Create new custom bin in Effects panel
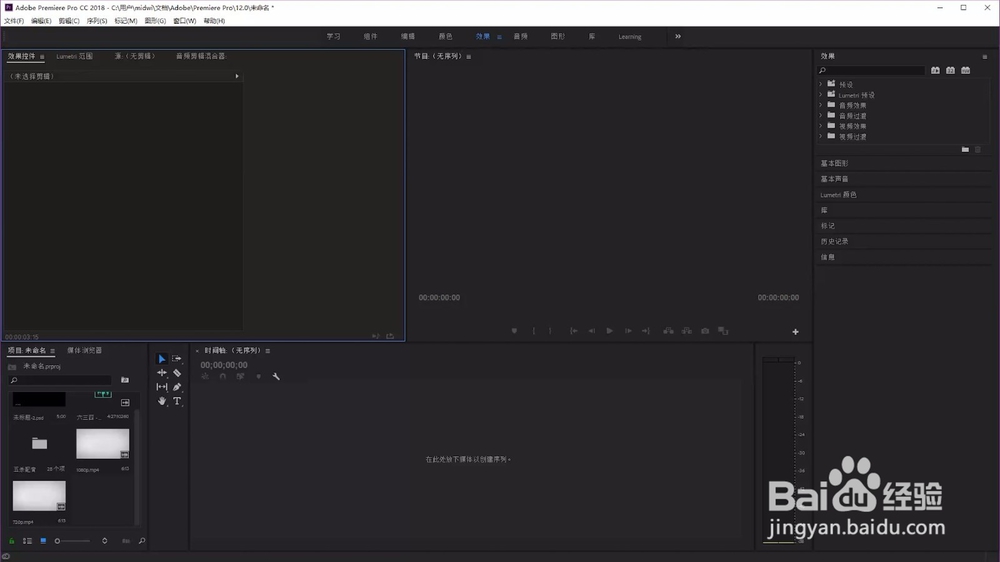 point(965,149)
